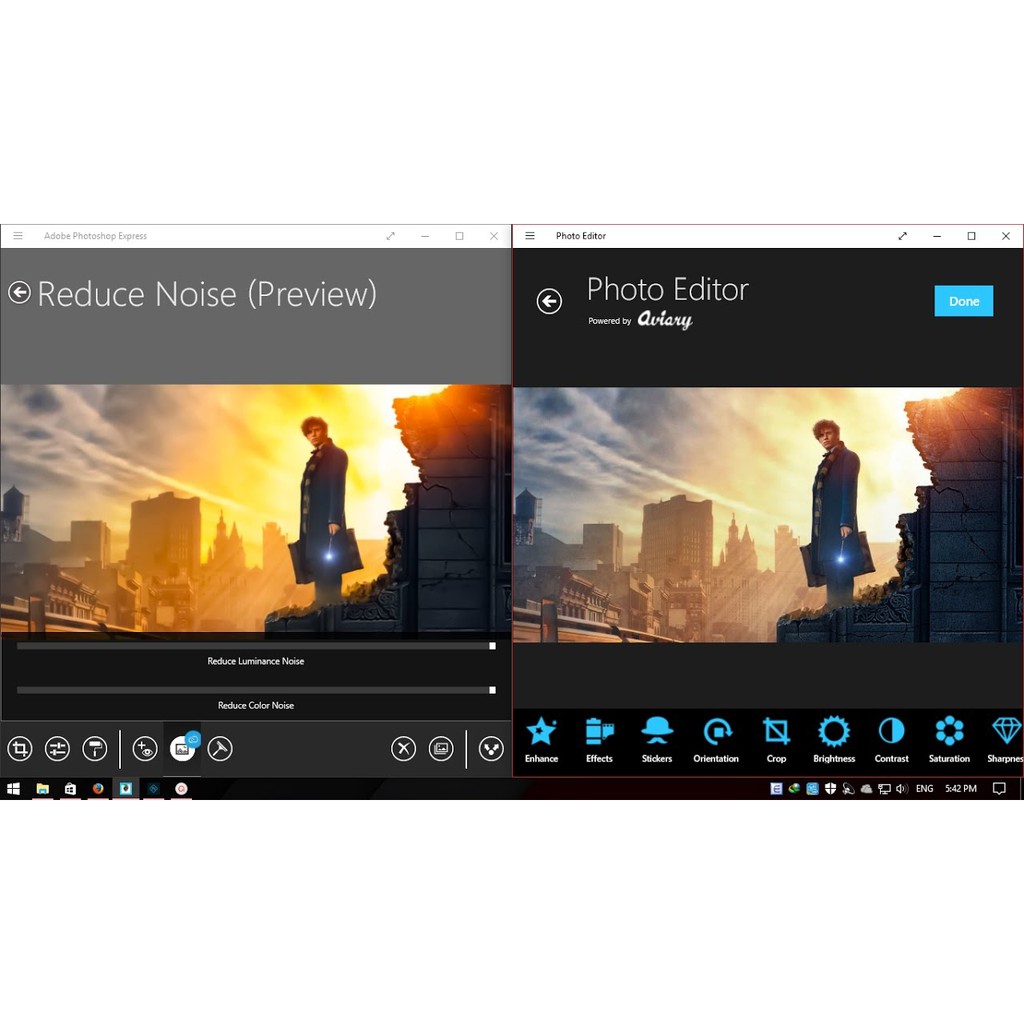Choose the Brightness tool
Viewport: 1024px width, 1024px height.
click(833, 738)
